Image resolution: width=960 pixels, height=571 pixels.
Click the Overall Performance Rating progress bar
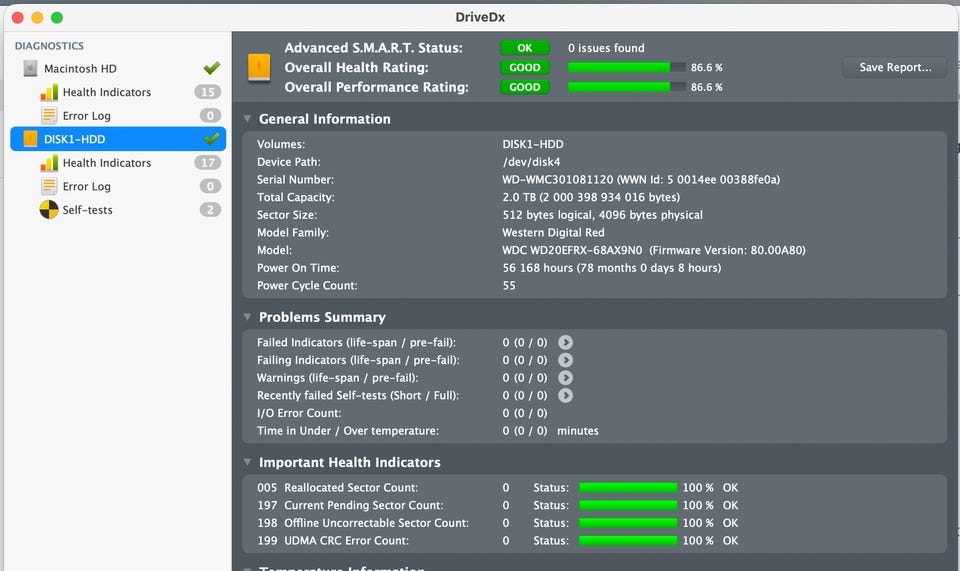point(626,87)
